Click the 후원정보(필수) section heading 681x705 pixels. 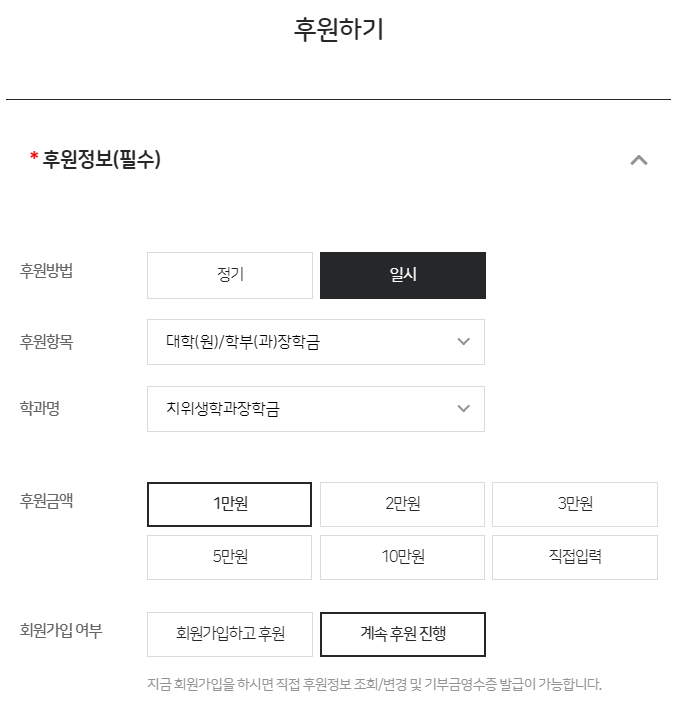(101, 159)
